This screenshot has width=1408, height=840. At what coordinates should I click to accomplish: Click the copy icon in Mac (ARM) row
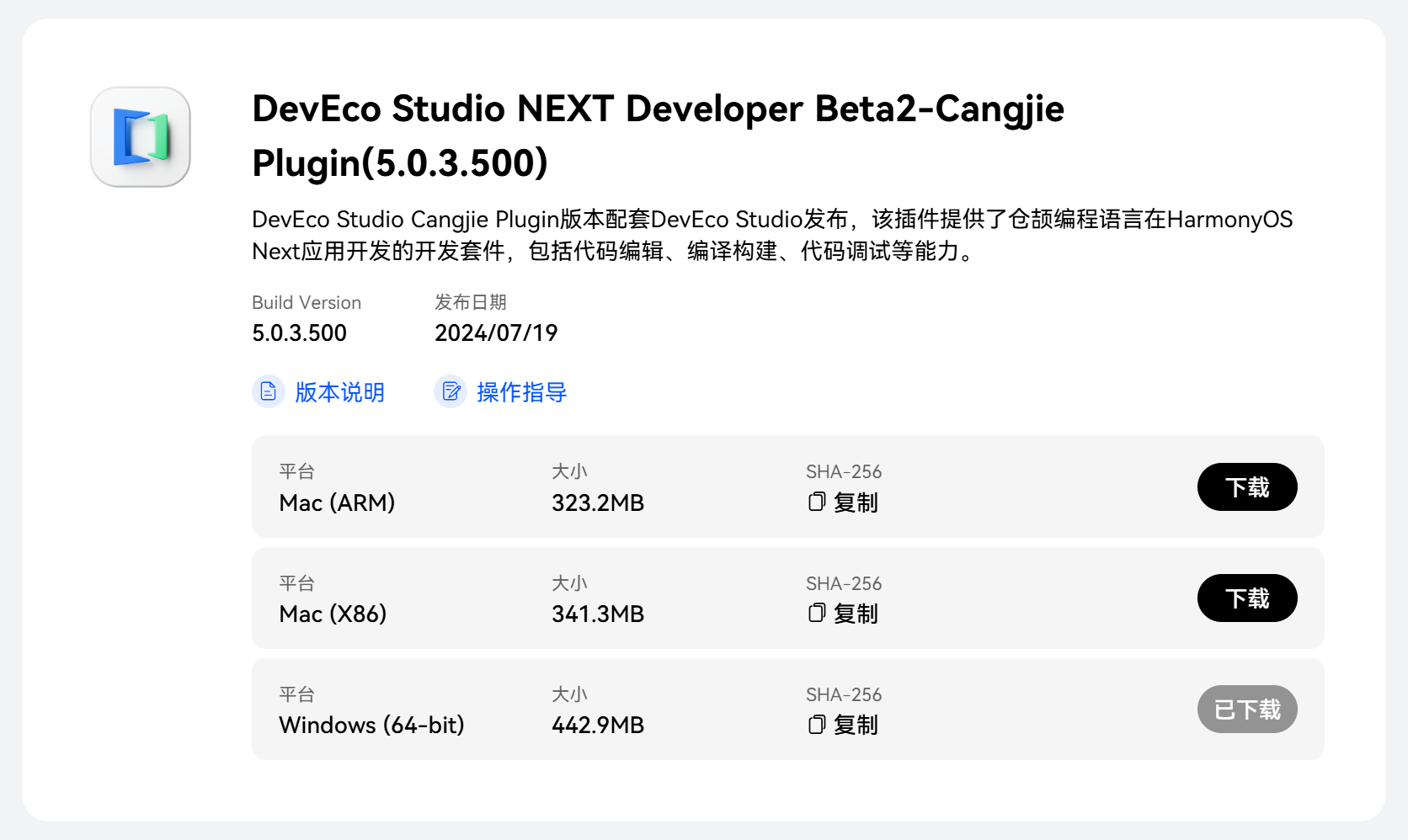[x=816, y=502]
